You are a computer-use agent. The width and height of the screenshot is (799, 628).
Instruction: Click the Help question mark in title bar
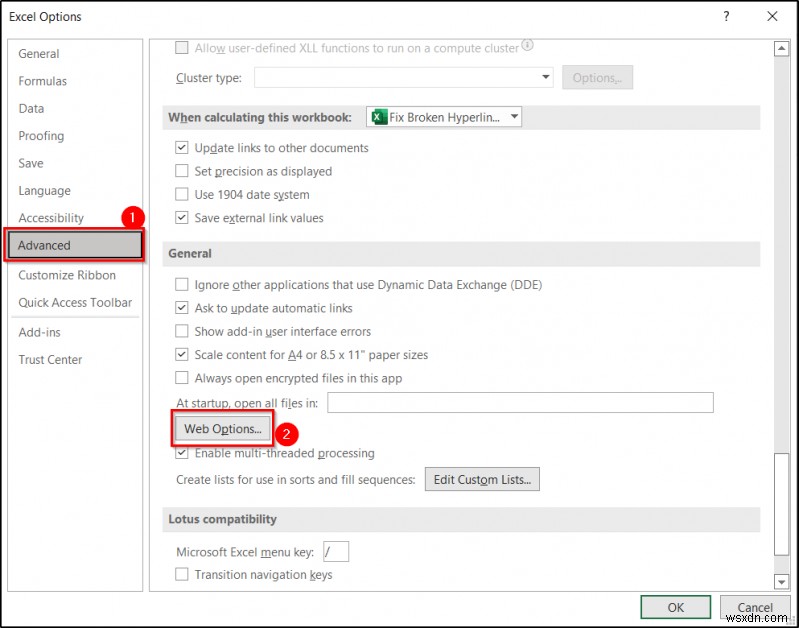tap(726, 16)
